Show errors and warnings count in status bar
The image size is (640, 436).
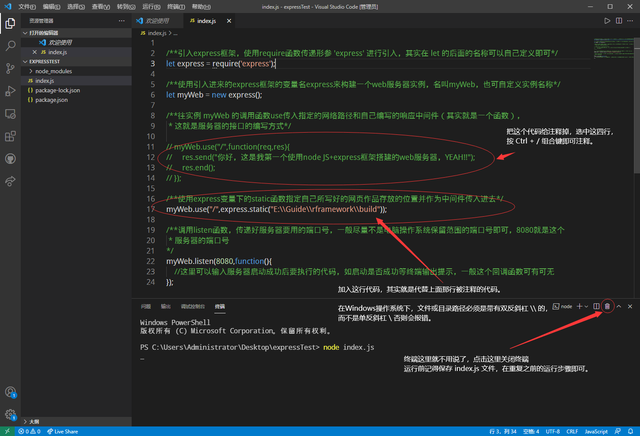coord(29,432)
